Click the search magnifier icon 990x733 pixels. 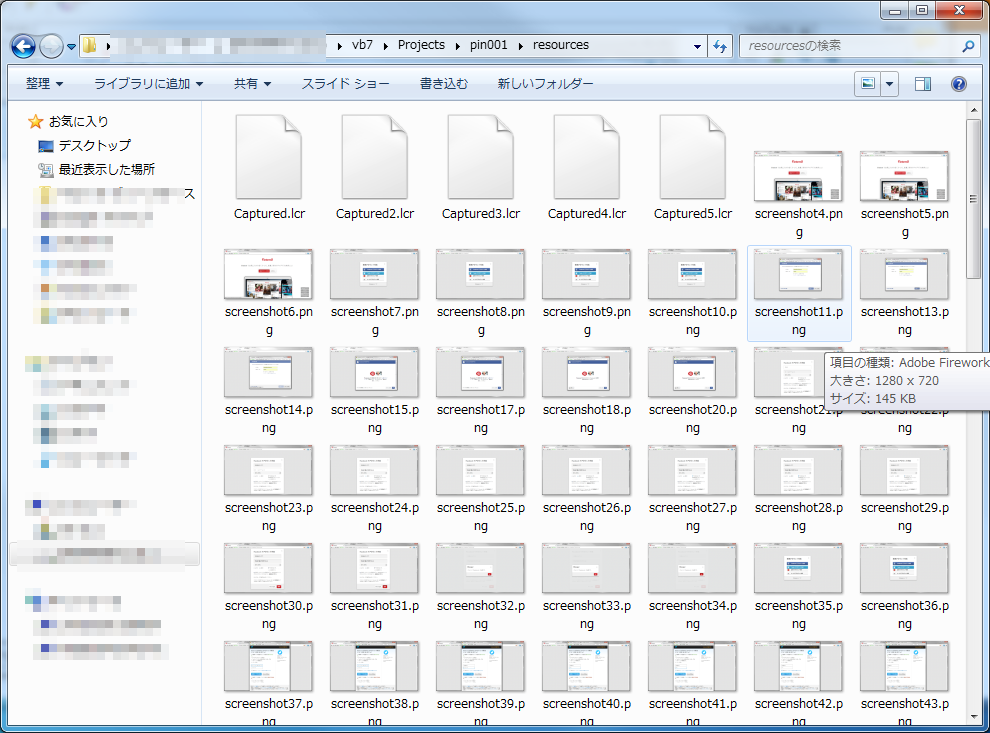click(x=968, y=46)
